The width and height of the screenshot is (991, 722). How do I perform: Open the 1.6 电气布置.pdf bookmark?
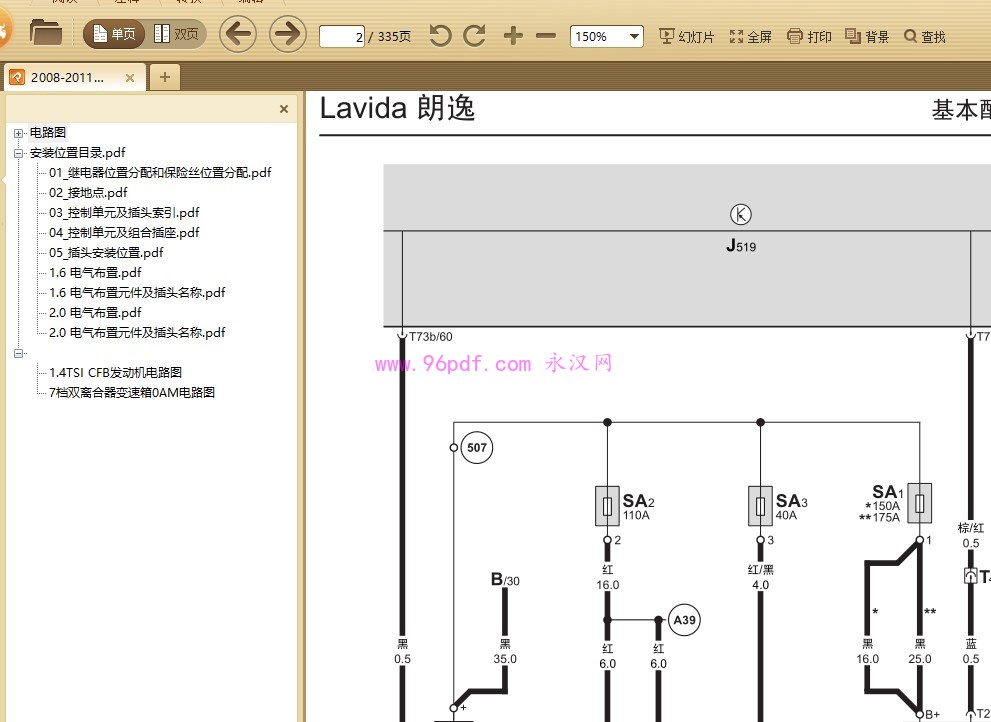point(95,272)
